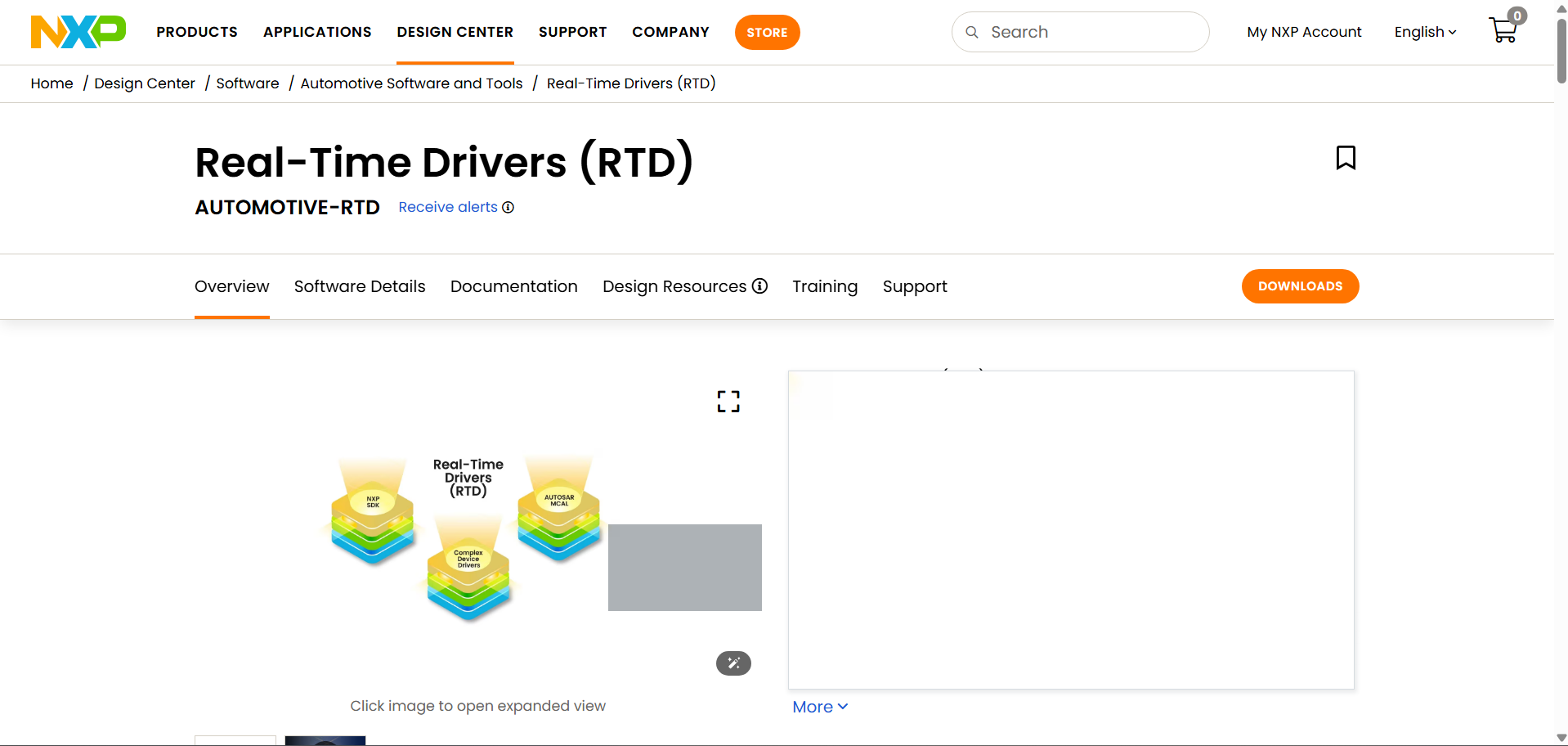The image size is (1568, 746).
Task: Switch to the Training tab
Action: click(x=825, y=286)
